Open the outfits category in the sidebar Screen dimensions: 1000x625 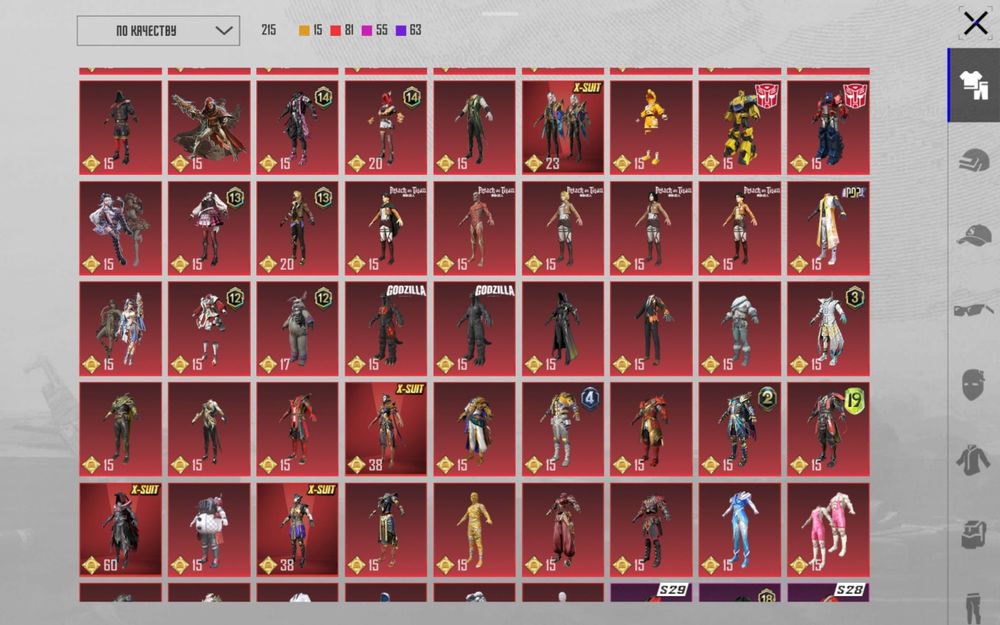pyautogui.click(x=974, y=85)
